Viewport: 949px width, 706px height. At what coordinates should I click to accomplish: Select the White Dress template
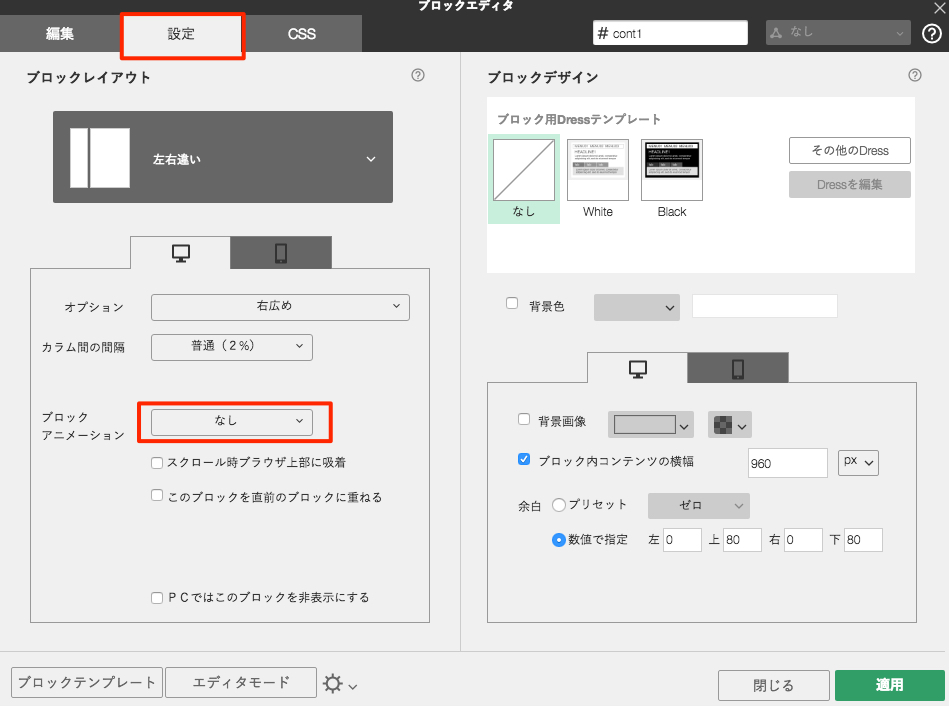[x=597, y=179]
